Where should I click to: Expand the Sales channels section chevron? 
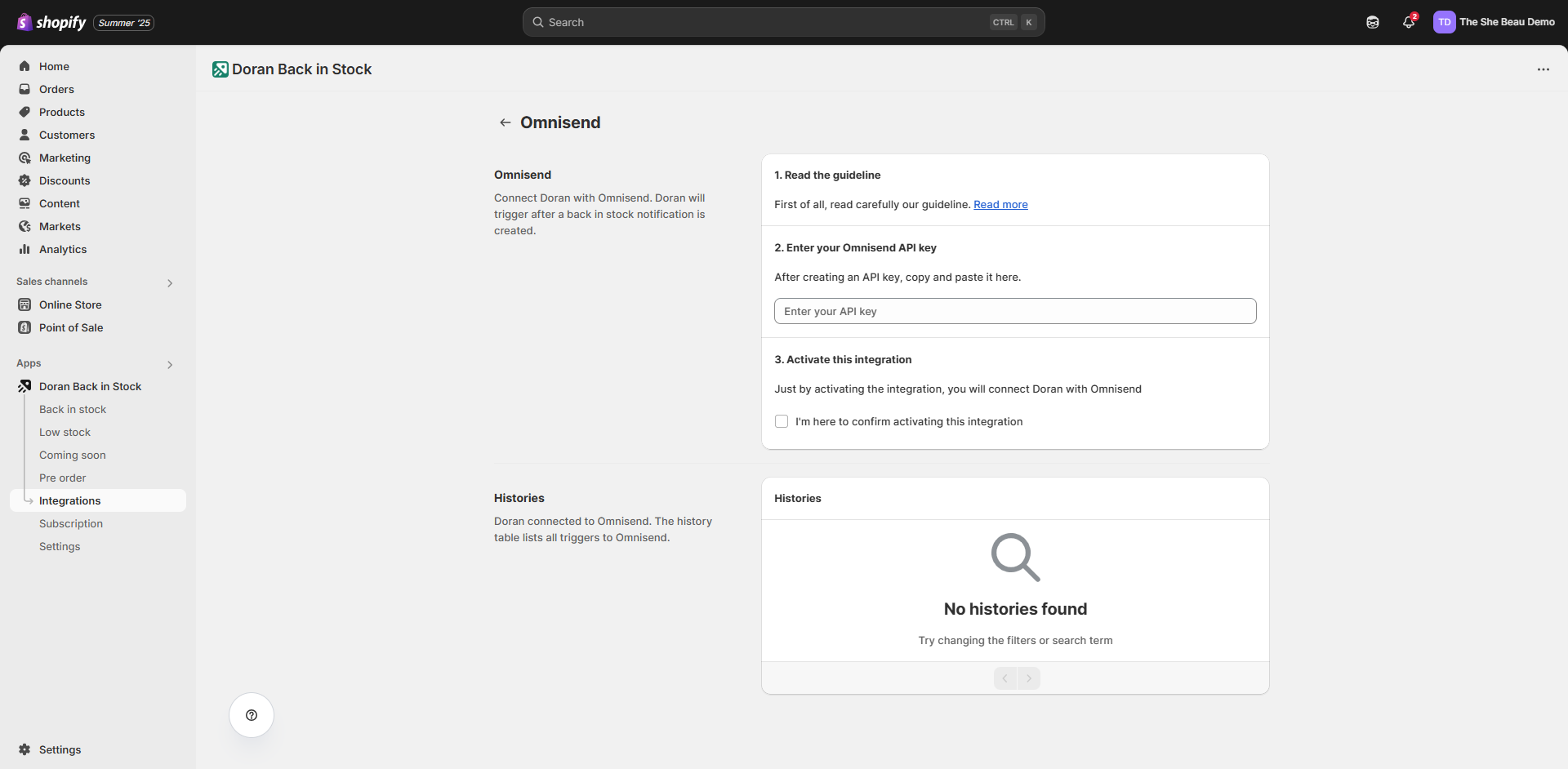pos(170,282)
